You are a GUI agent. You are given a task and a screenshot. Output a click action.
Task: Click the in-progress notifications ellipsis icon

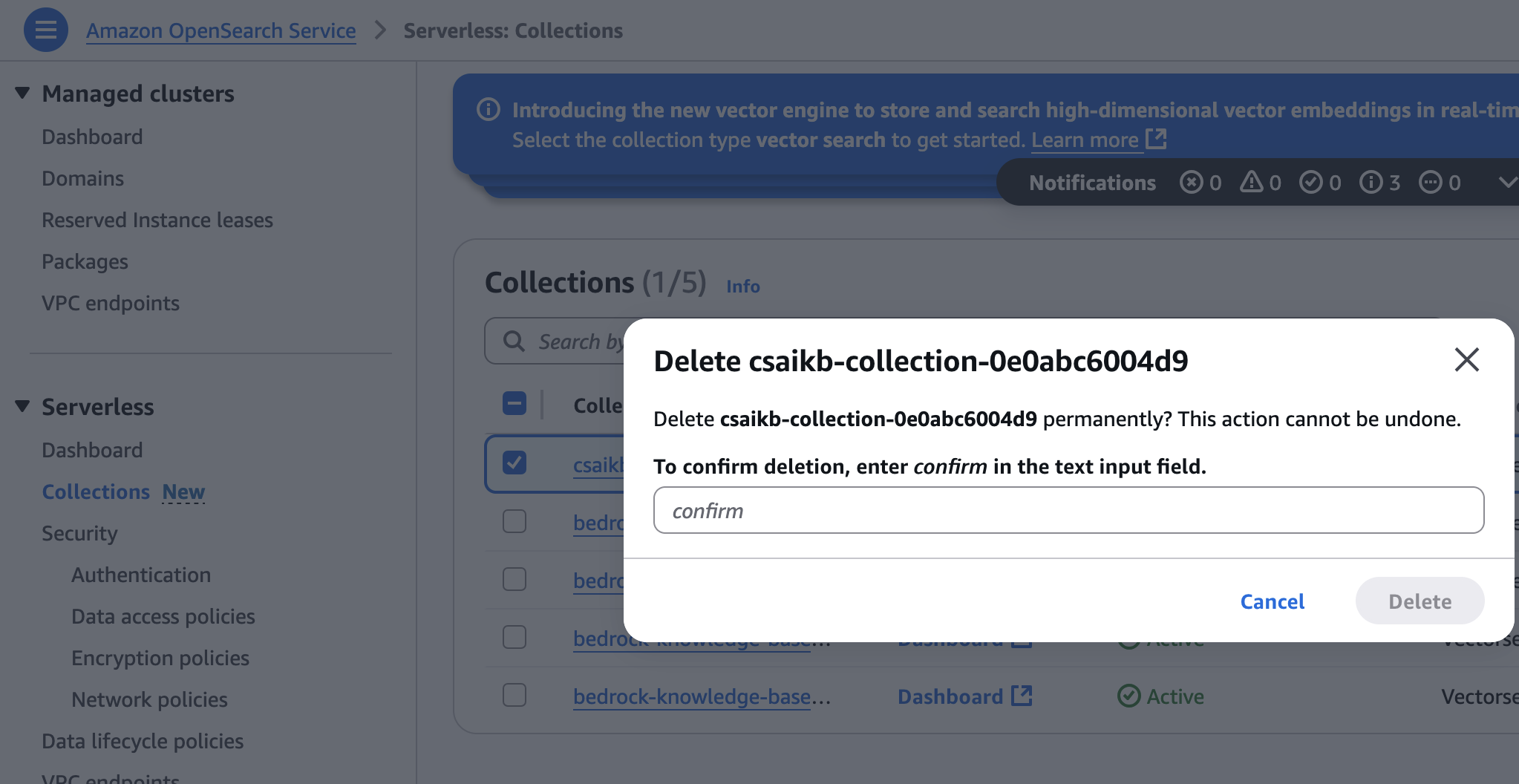point(1430,182)
